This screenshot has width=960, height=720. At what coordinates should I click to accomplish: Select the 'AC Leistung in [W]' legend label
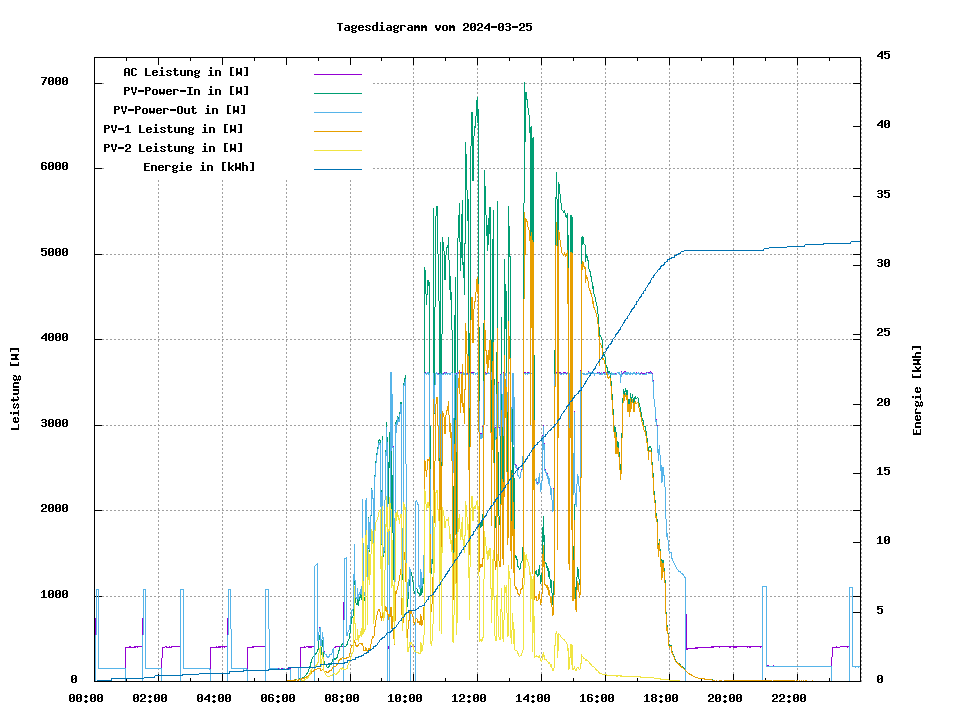[186, 72]
